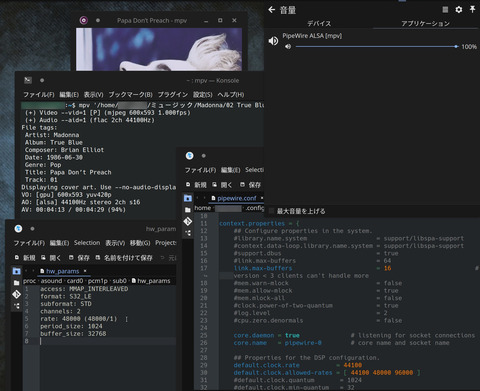Adjust the PipeWire ALSA [mpv] volume slider
Viewport: 480px width, 391px height.
[x=377, y=47]
